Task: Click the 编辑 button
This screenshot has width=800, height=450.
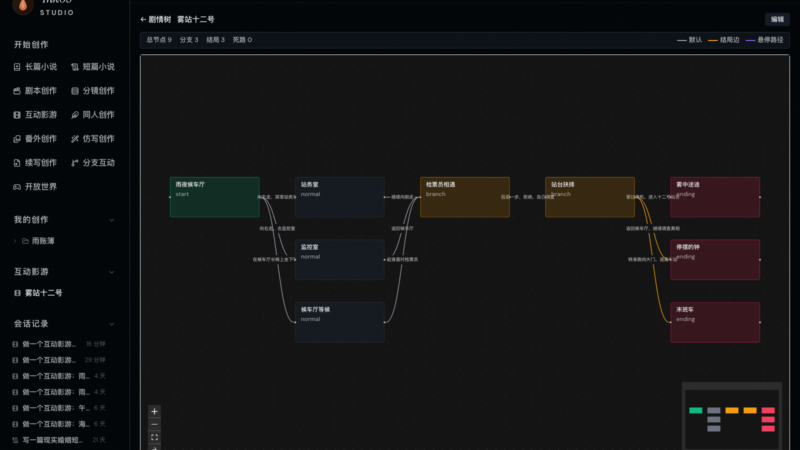Action: click(777, 19)
